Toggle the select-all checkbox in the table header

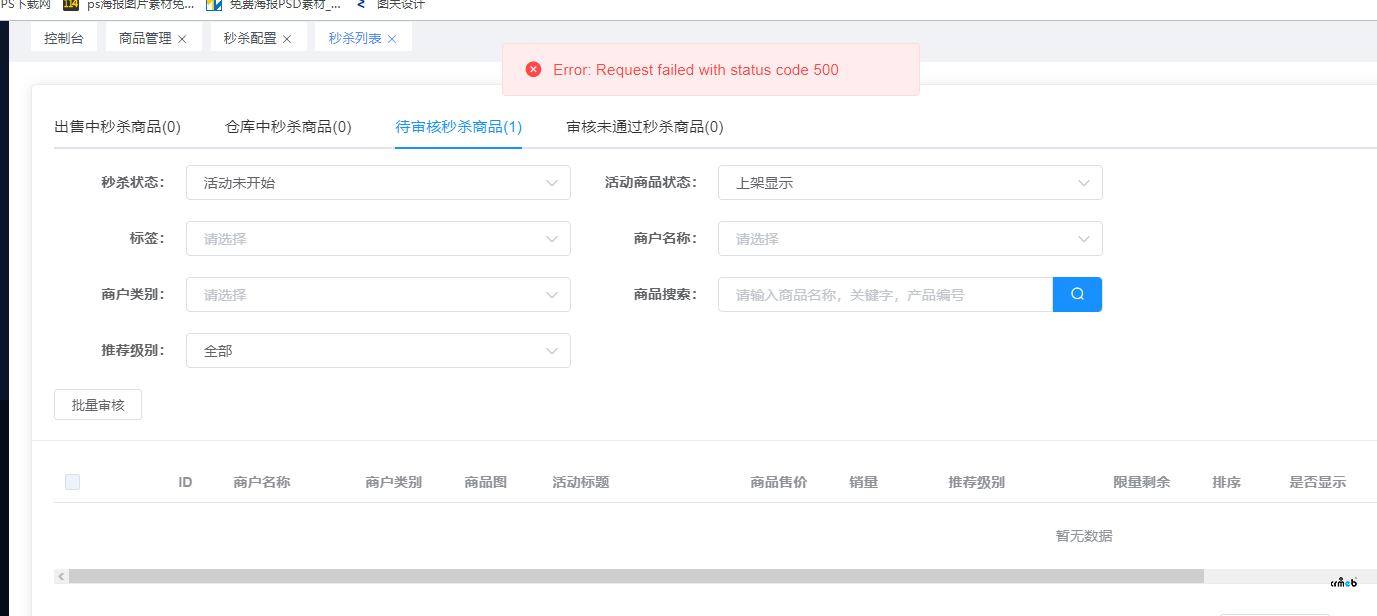click(x=72, y=482)
